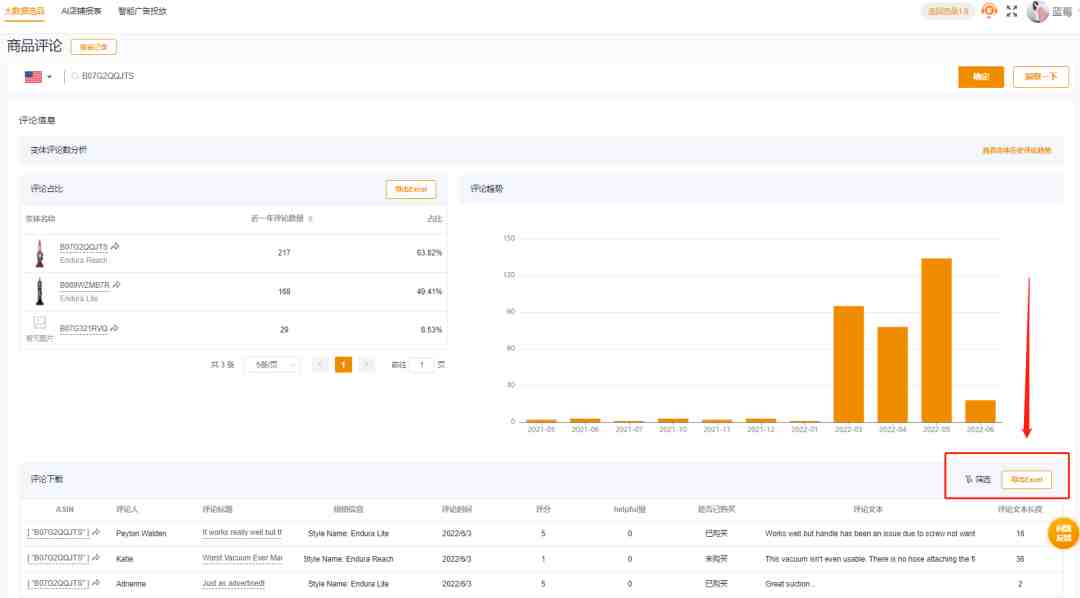Viewport: 1080px width, 598px height.
Task: Export review download list to Excel
Action: [x=1026, y=480]
